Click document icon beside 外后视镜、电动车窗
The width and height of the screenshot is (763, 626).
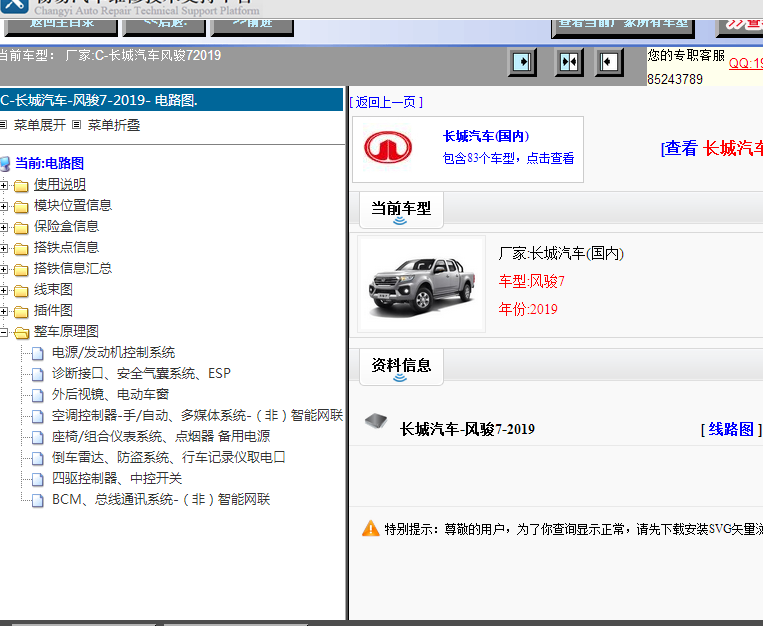coord(37,395)
